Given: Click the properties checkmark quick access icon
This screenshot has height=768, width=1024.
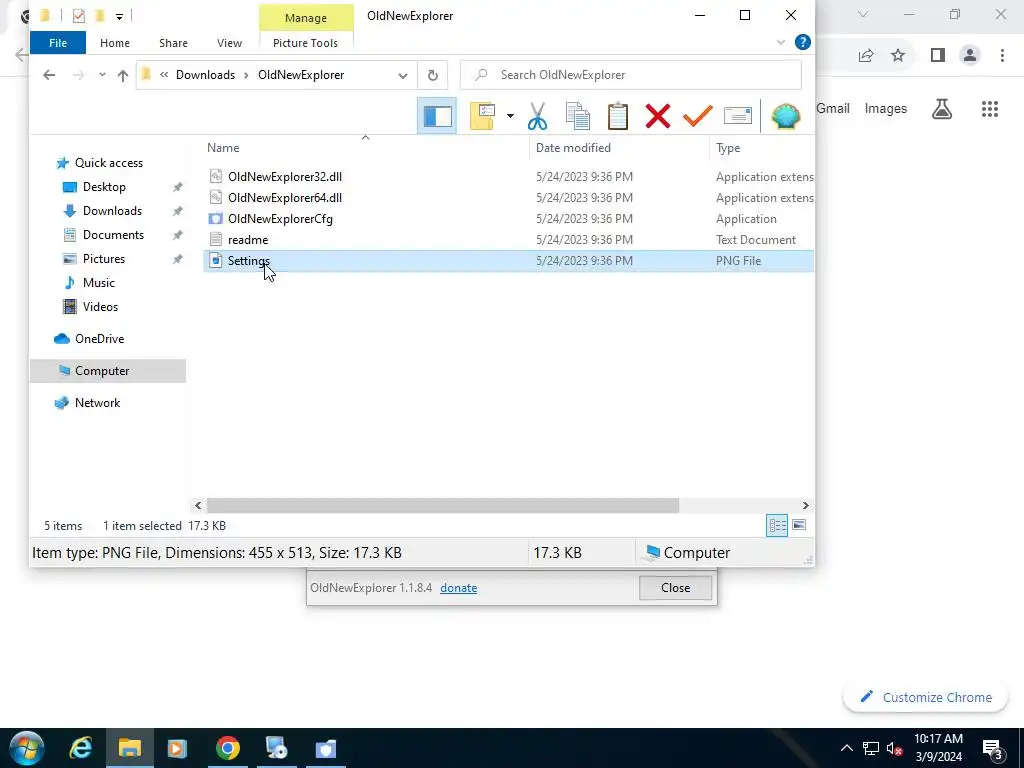Looking at the screenshot, I should point(79,16).
